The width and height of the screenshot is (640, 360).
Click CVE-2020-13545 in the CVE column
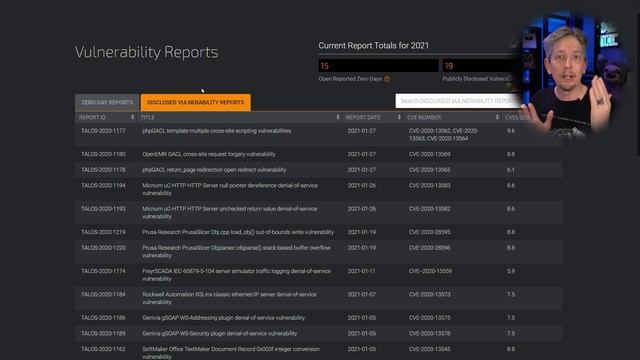[429, 349]
